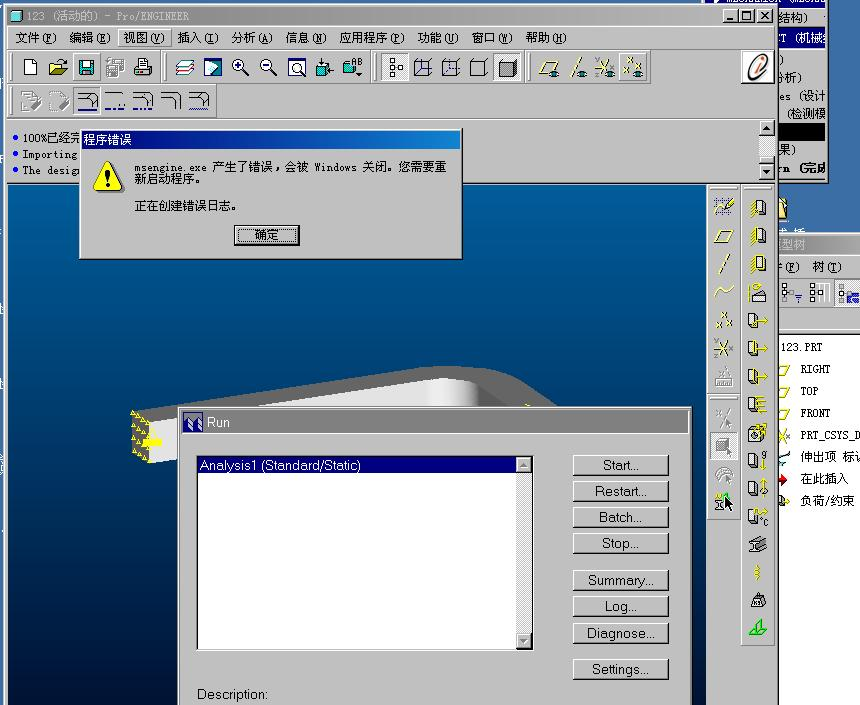Click the datum axis line tool
The height and width of the screenshot is (705, 860).
coord(724,264)
